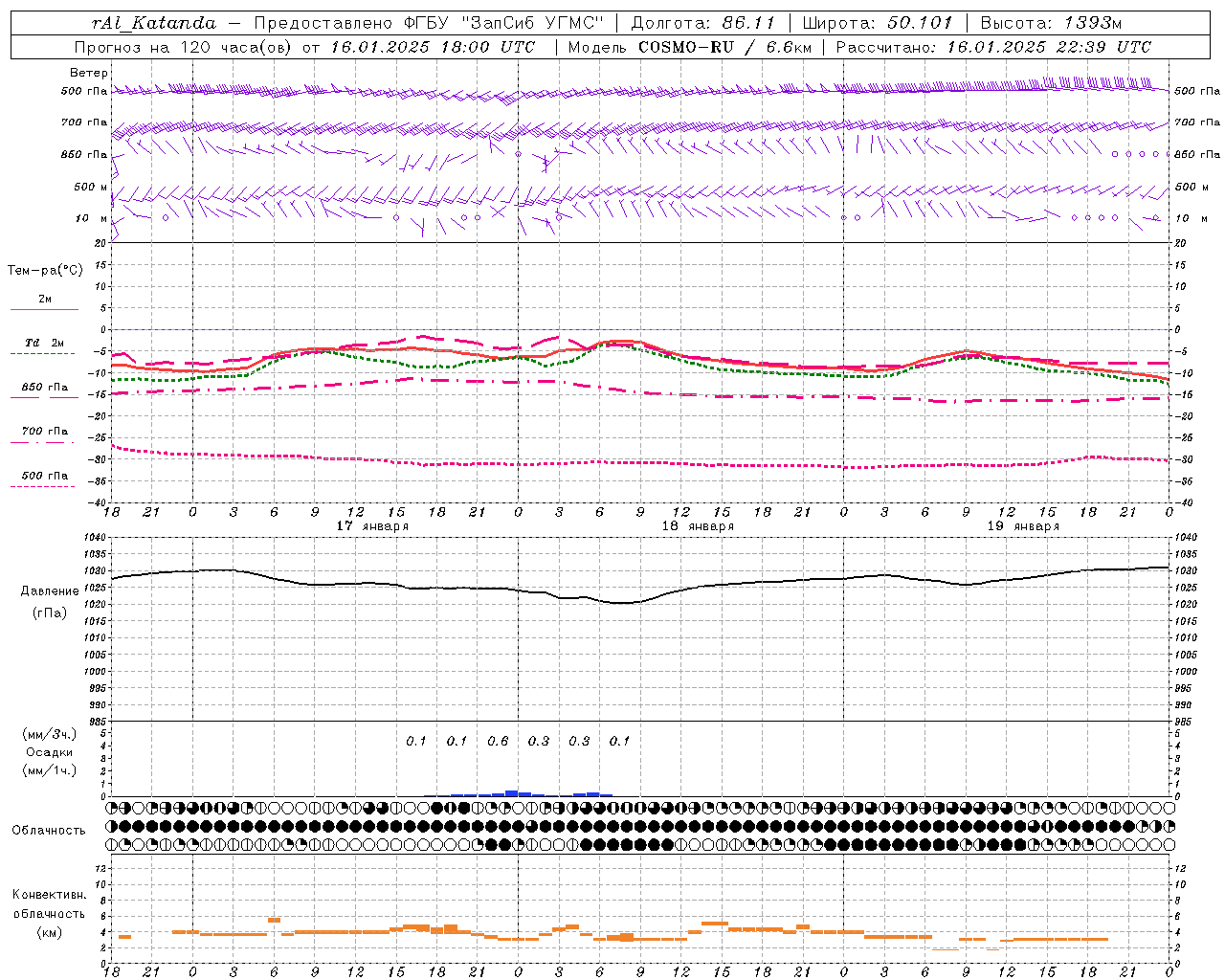Click the 'Облачность' cloud cover label
The height and width of the screenshot is (980, 1225).
point(49,831)
